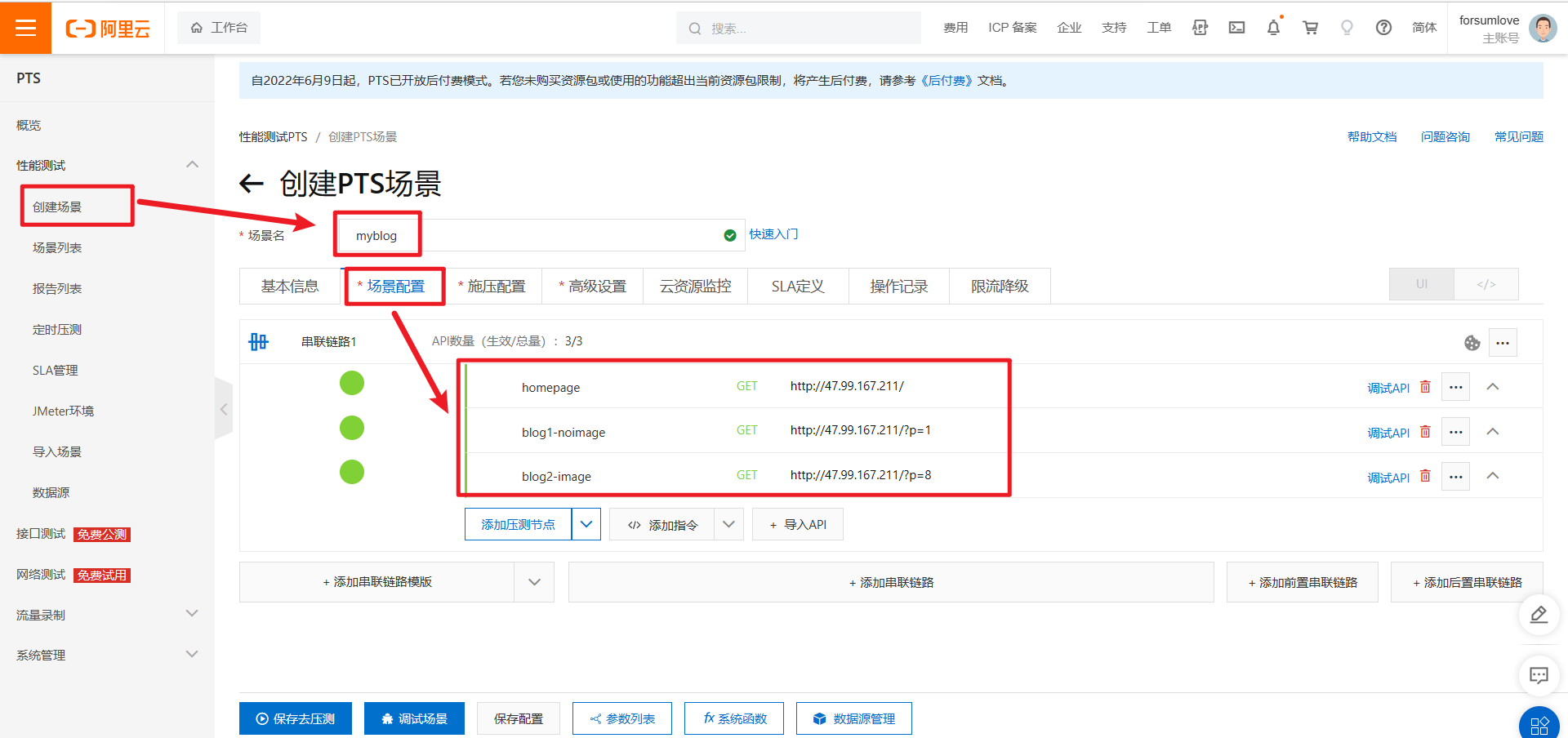Open the SLA定义 tab
Viewport: 1568px width, 738px height.
(x=798, y=286)
